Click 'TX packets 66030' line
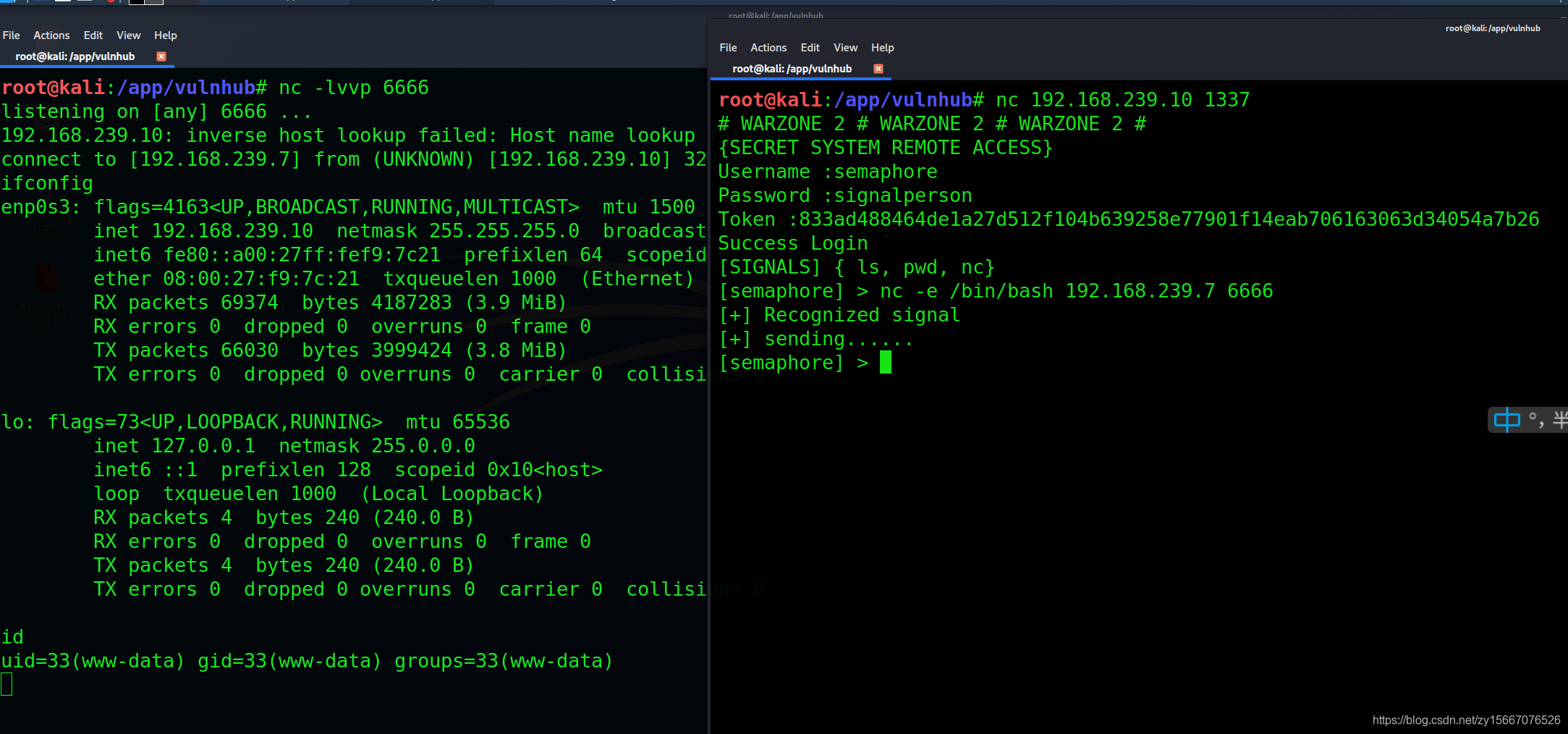The width and height of the screenshot is (1568, 734). click(x=330, y=350)
